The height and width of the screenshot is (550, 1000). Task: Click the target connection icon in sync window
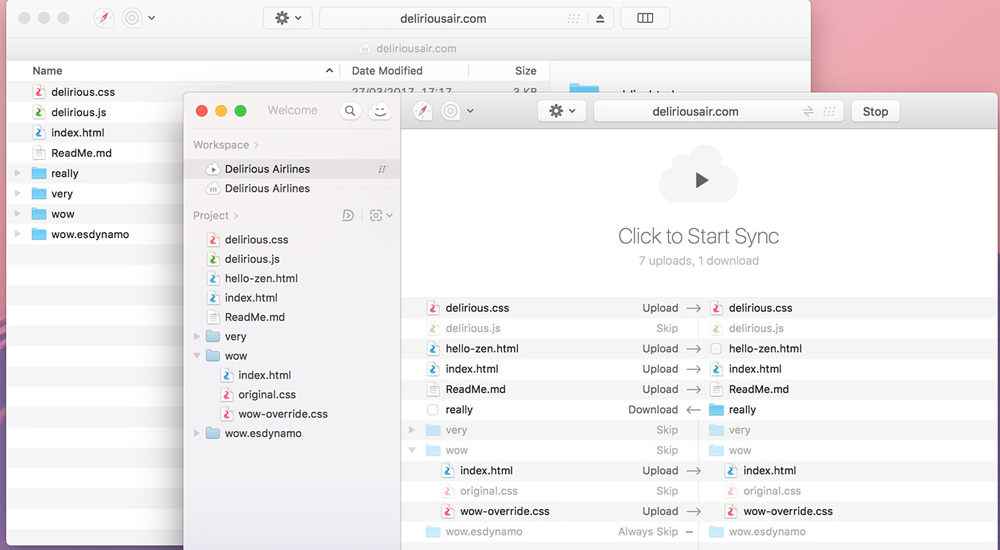(x=450, y=111)
